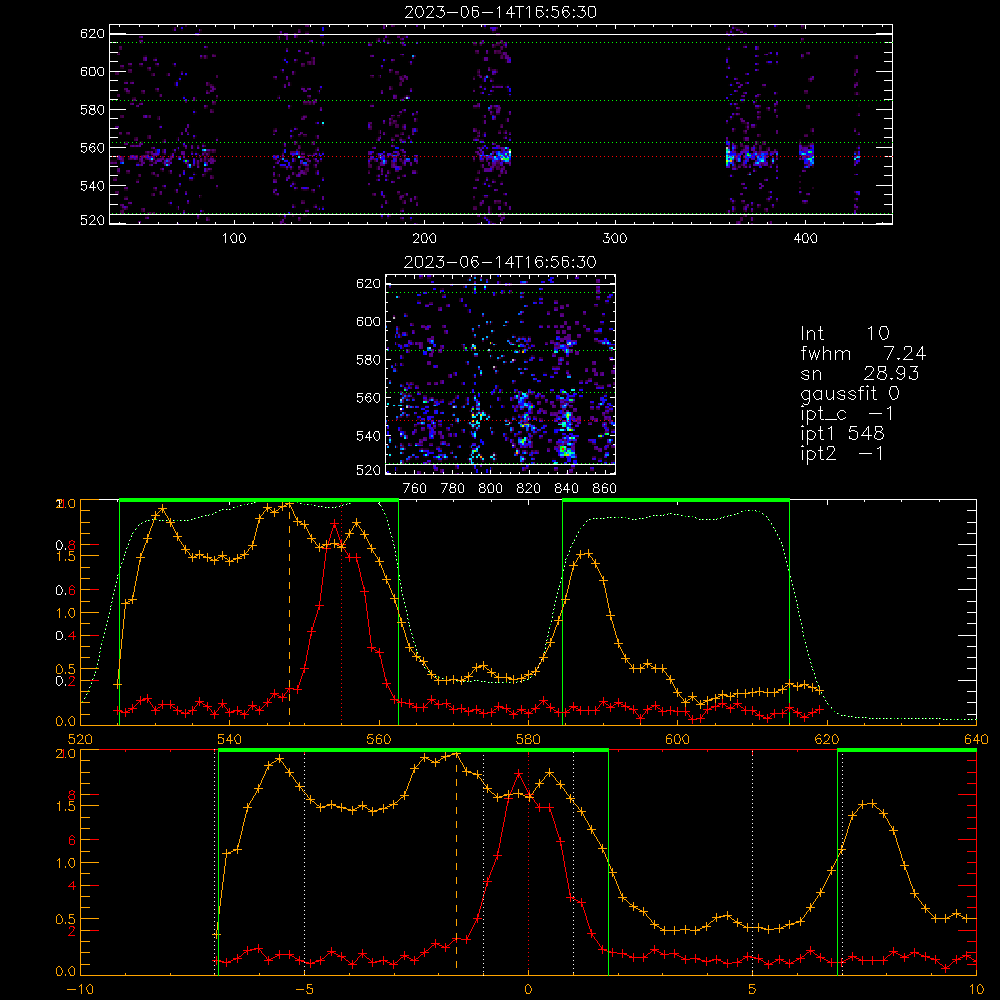The image size is (1000, 1000).
Task: Click x-axis label '0' of bottom plot
Action: [528, 990]
